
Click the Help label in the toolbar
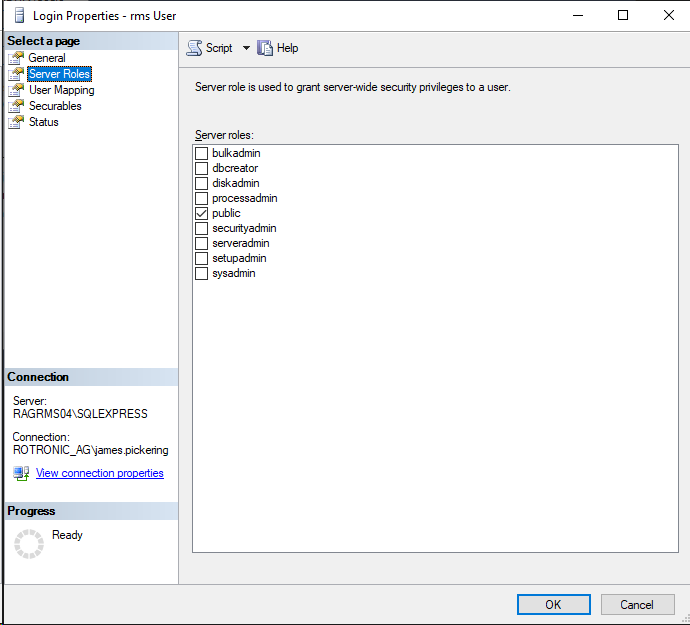tap(287, 48)
